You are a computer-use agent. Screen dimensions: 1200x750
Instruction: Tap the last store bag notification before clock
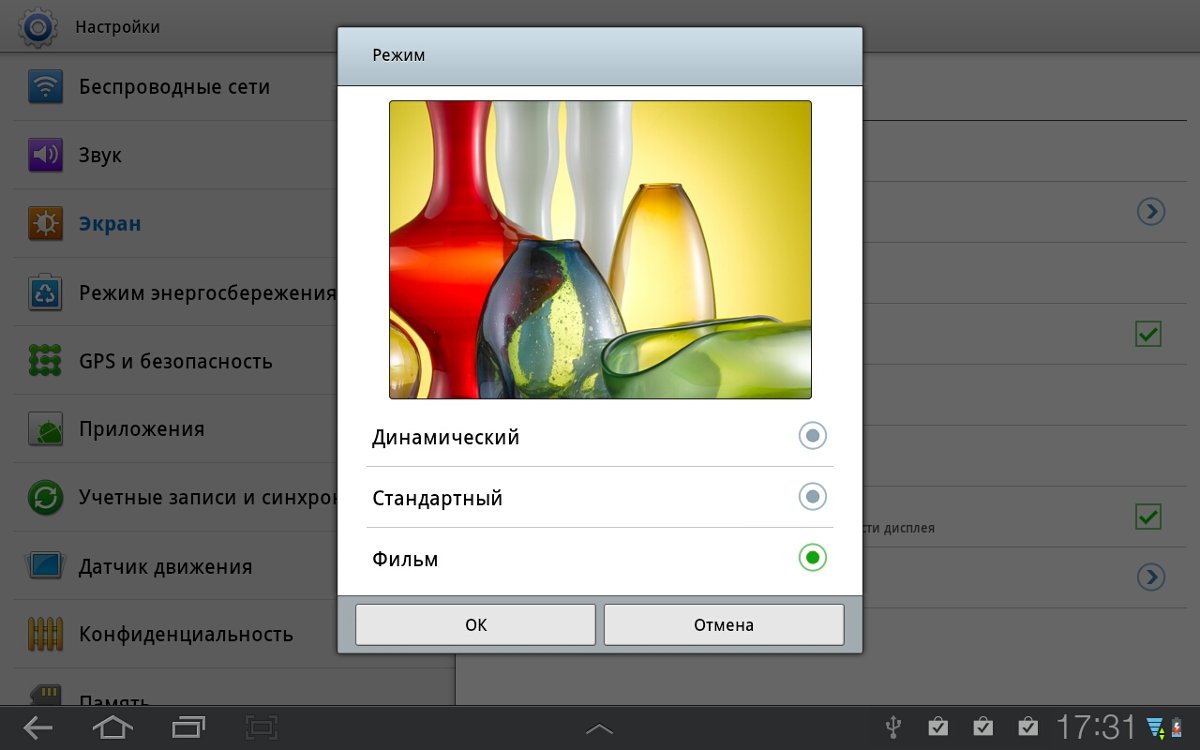(1027, 727)
